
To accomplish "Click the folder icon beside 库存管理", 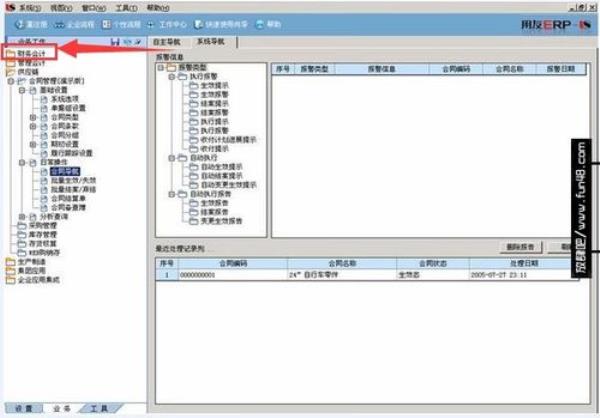I will point(22,235).
